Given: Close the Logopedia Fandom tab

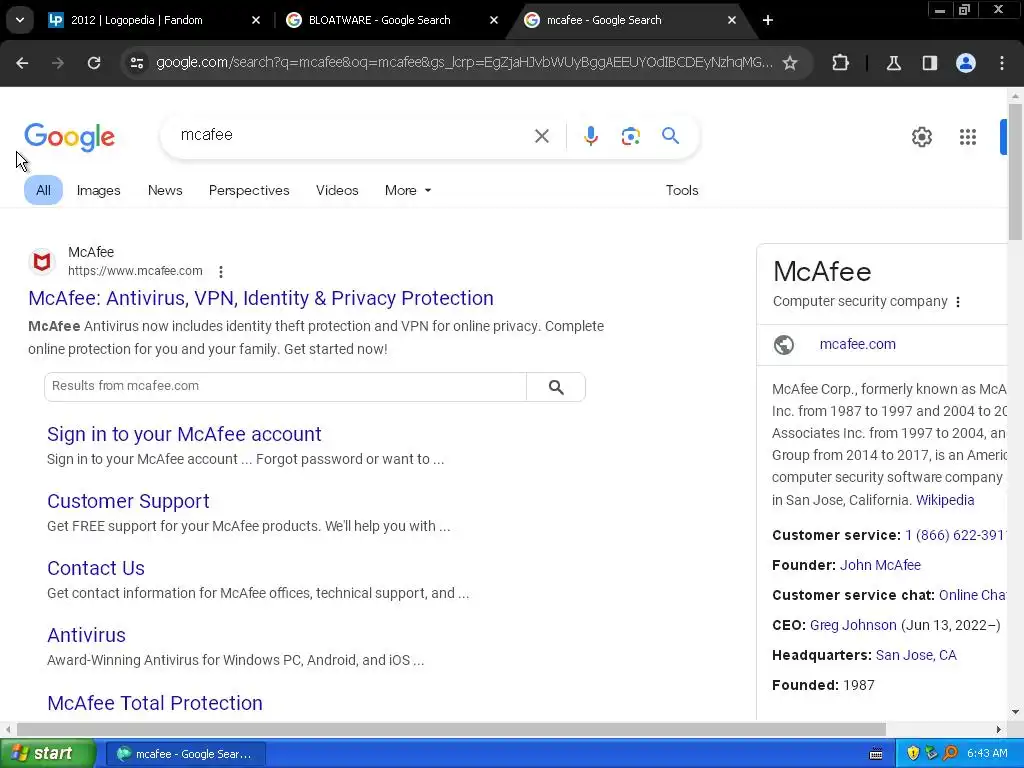Looking at the screenshot, I should [256, 20].
